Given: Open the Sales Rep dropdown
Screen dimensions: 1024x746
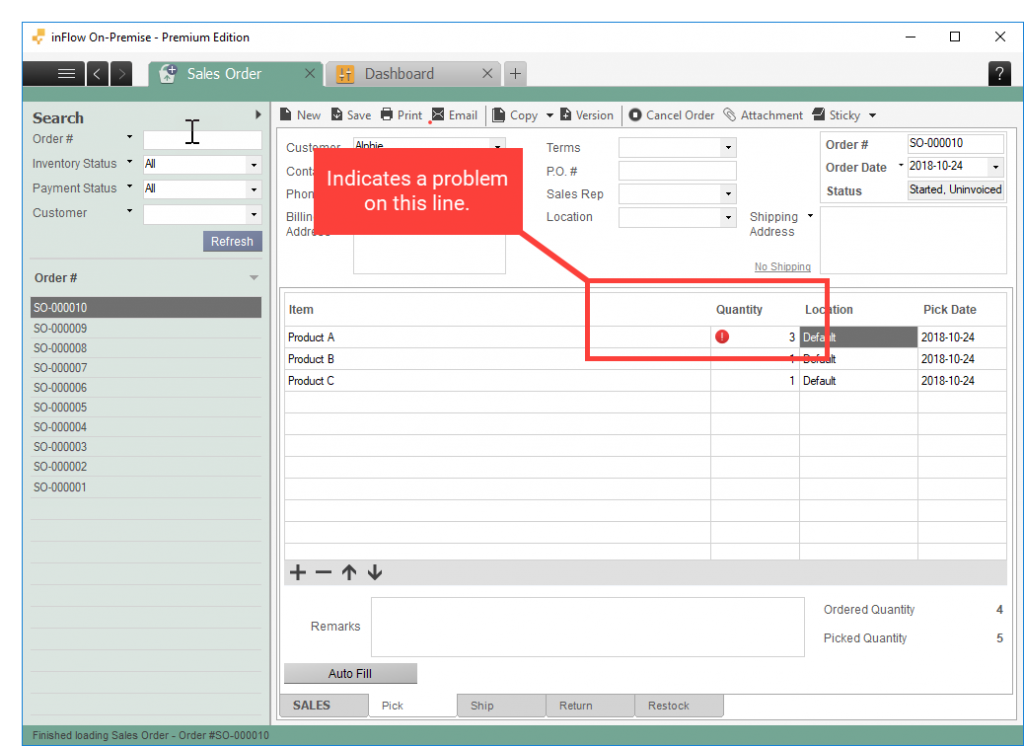Looking at the screenshot, I should 728,194.
